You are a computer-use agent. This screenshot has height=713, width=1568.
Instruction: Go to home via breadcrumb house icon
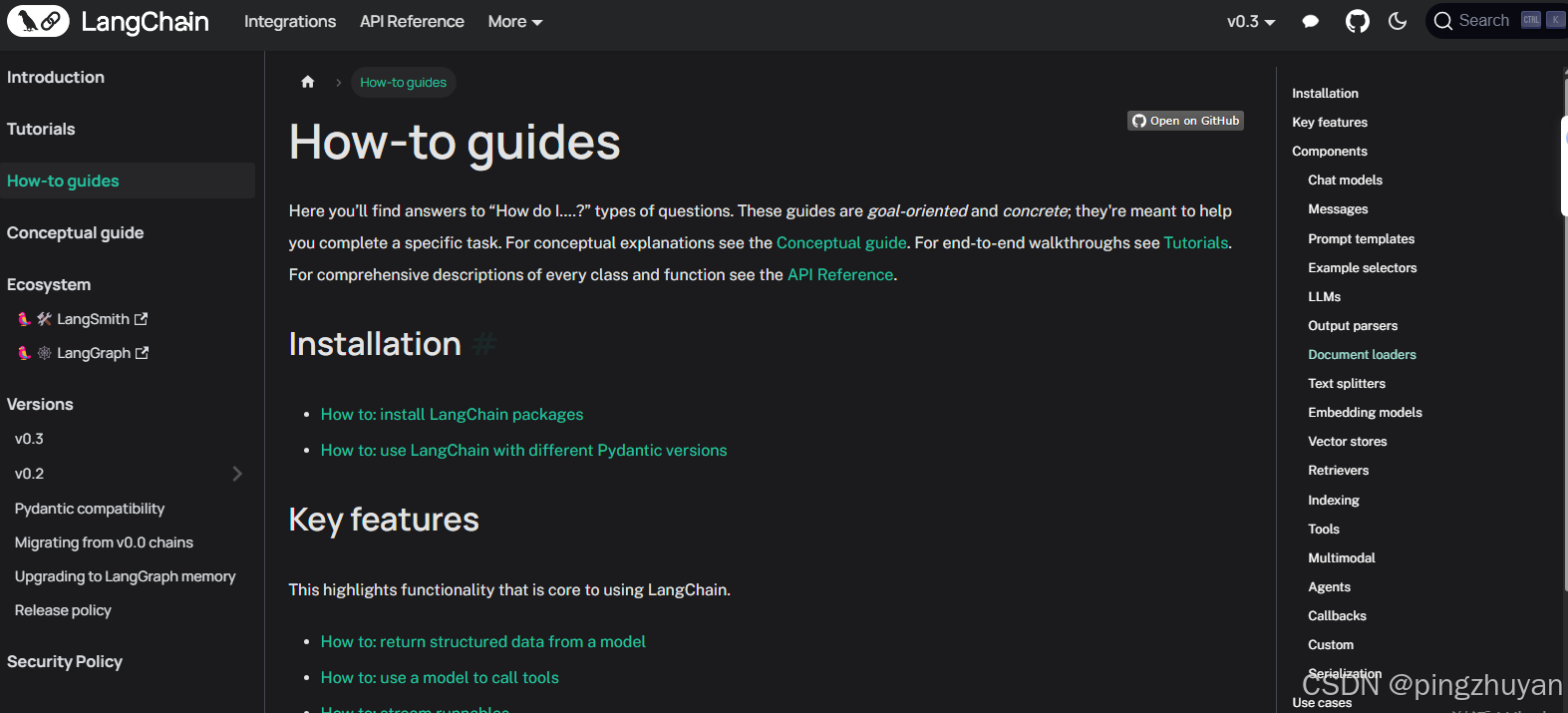coord(308,82)
